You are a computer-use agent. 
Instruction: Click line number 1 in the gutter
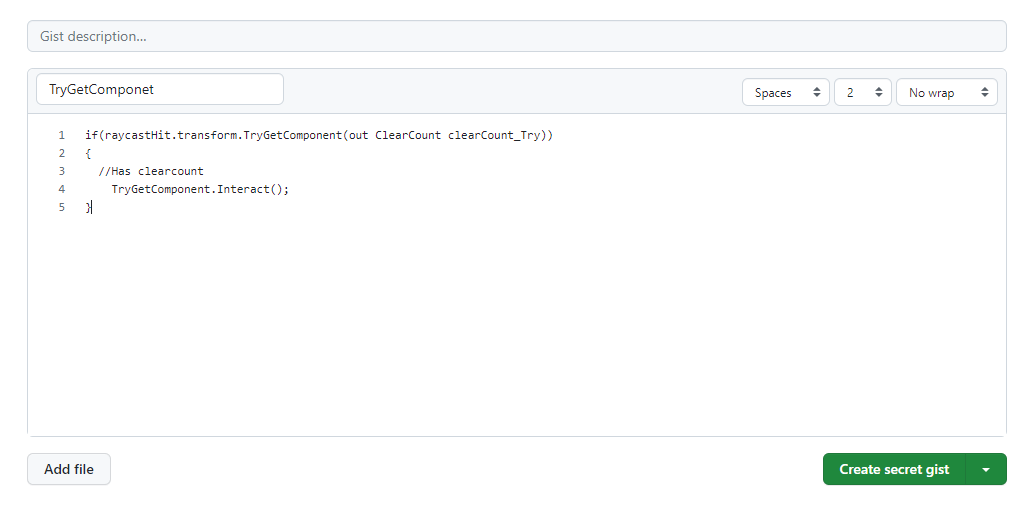[x=62, y=135]
